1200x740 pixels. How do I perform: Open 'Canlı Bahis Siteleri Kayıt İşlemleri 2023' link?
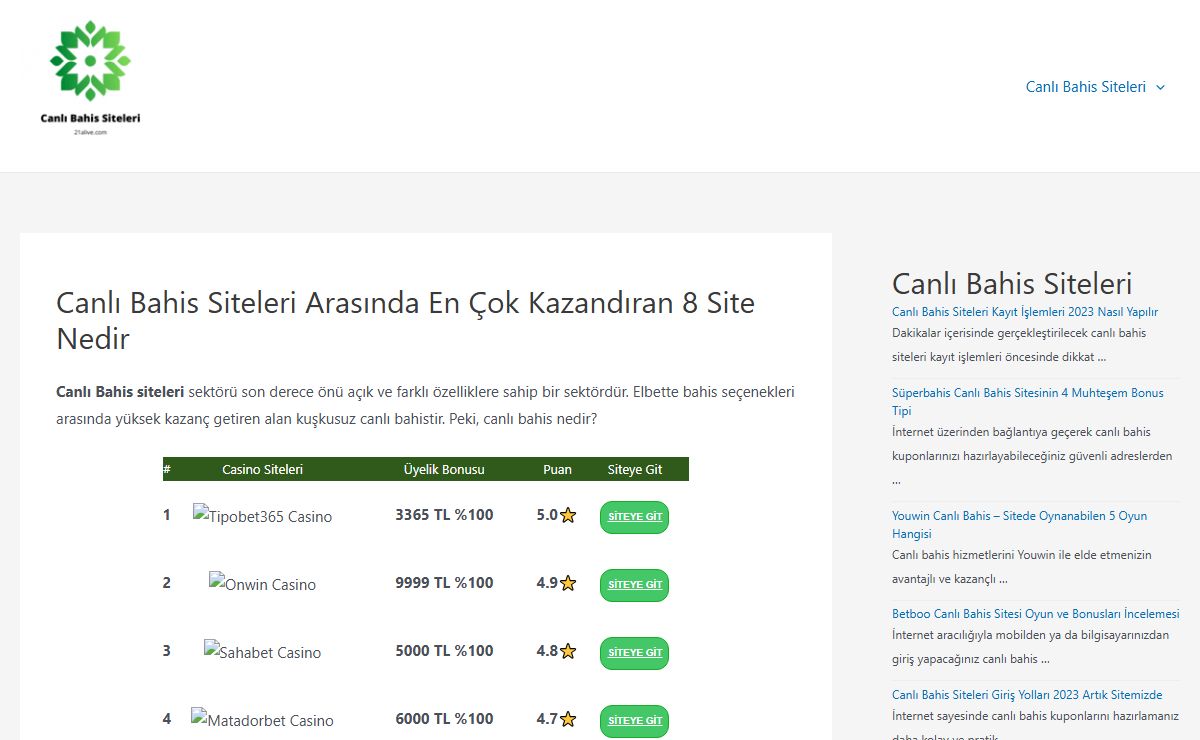pos(1025,312)
